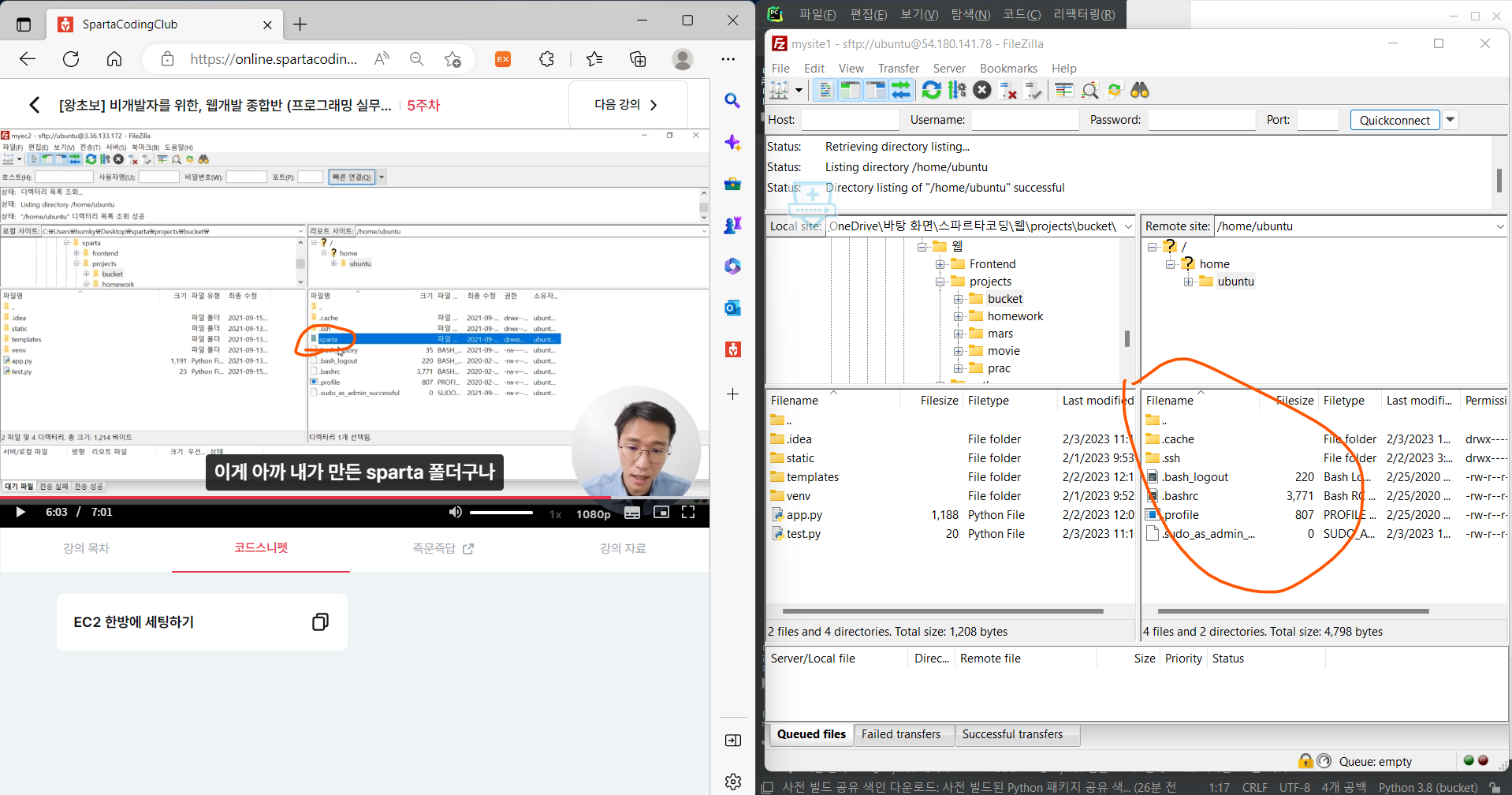Screen dimensions: 1512x795
Task: Disconnect from the current server
Action: click(1007, 91)
